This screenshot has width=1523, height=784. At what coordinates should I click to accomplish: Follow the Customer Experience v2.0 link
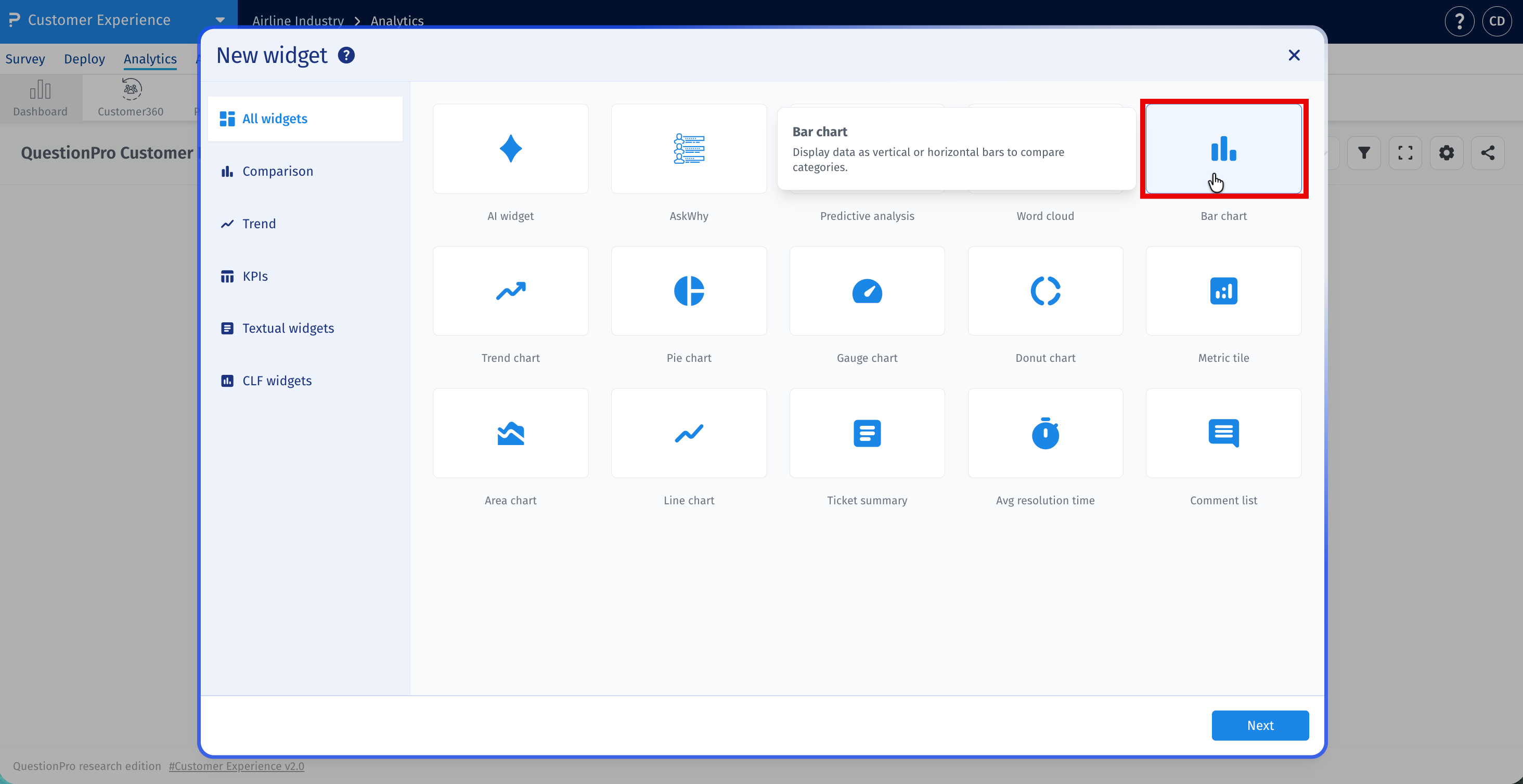point(237,766)
